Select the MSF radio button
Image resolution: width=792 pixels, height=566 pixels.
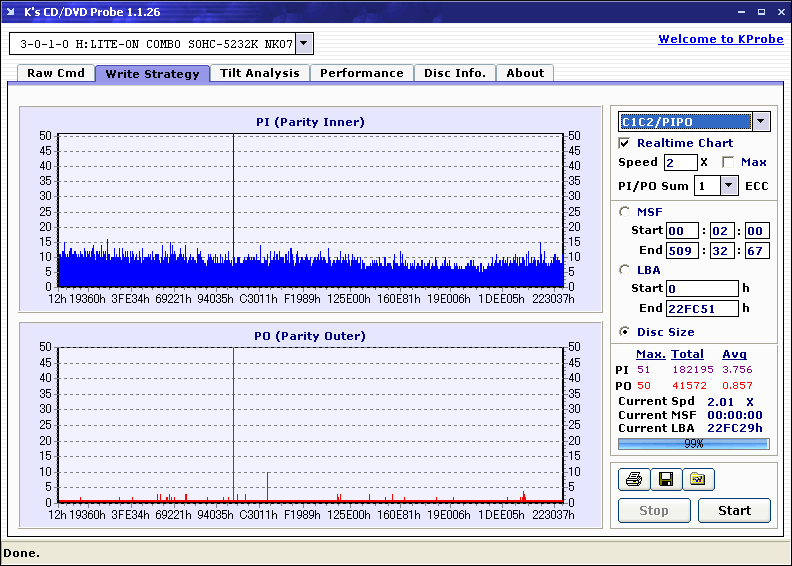[x=625, y=211]
